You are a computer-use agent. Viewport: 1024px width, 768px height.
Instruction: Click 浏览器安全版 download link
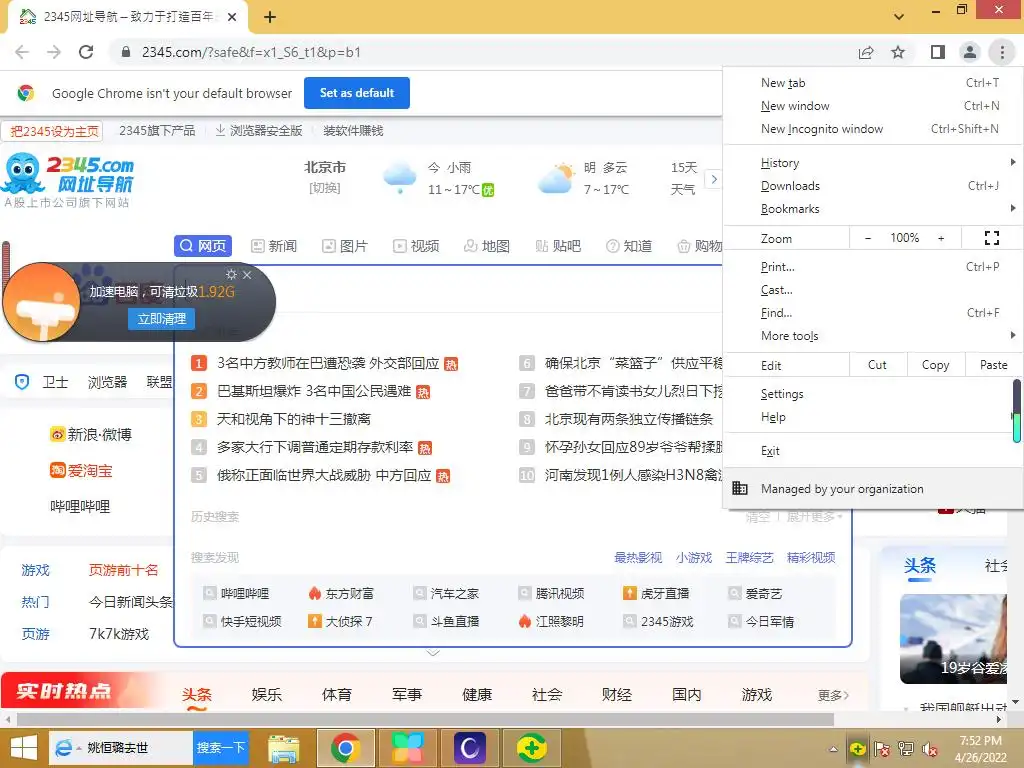[x=259, y=131]
